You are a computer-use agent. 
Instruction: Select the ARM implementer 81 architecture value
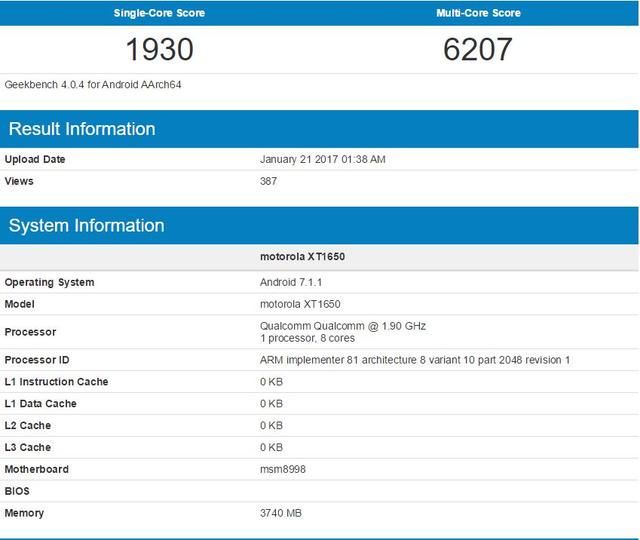(415, 360)
